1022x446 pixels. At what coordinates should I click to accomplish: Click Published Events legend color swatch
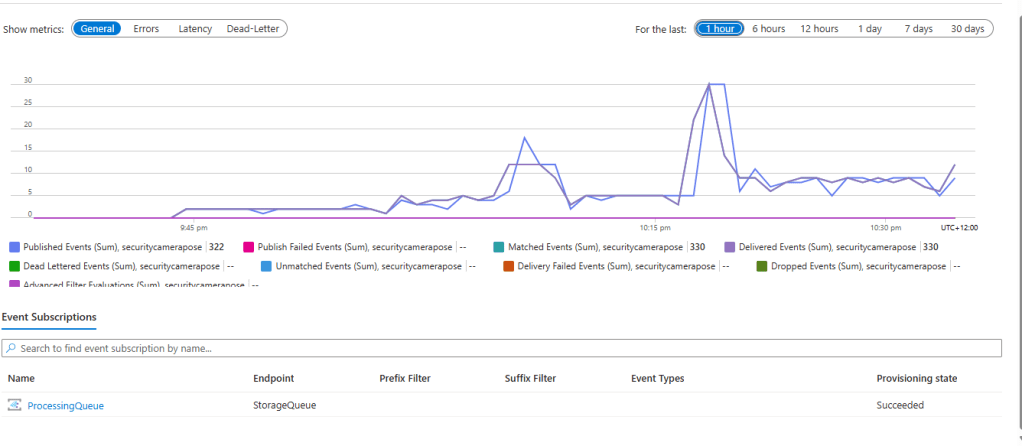[x=14, y=246]
